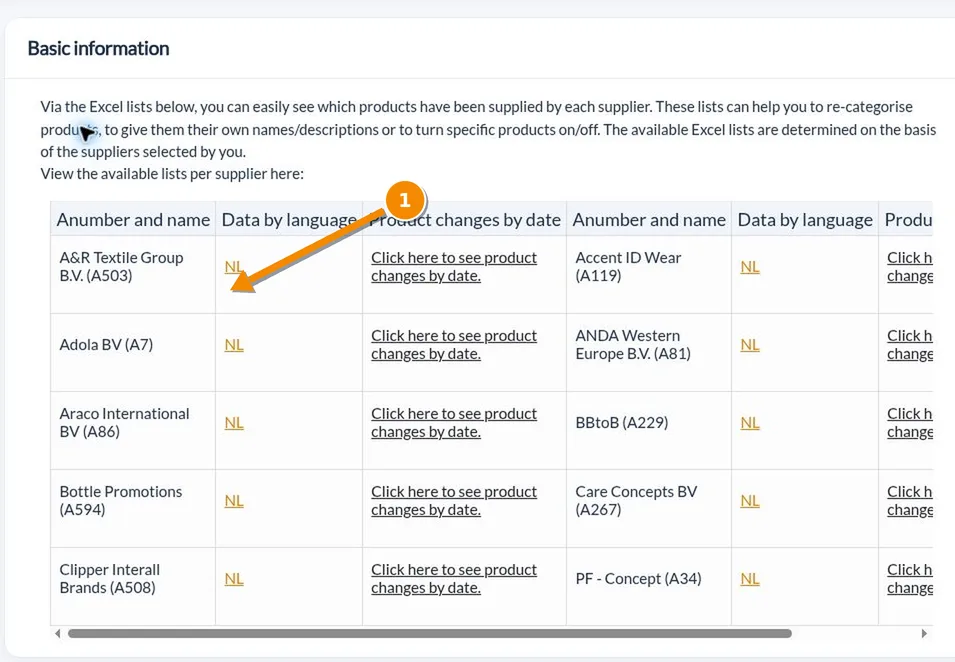Screen dimensions: 955x662
Task: Open NL list for BBtoB (A229)
Action: [750, 423]
